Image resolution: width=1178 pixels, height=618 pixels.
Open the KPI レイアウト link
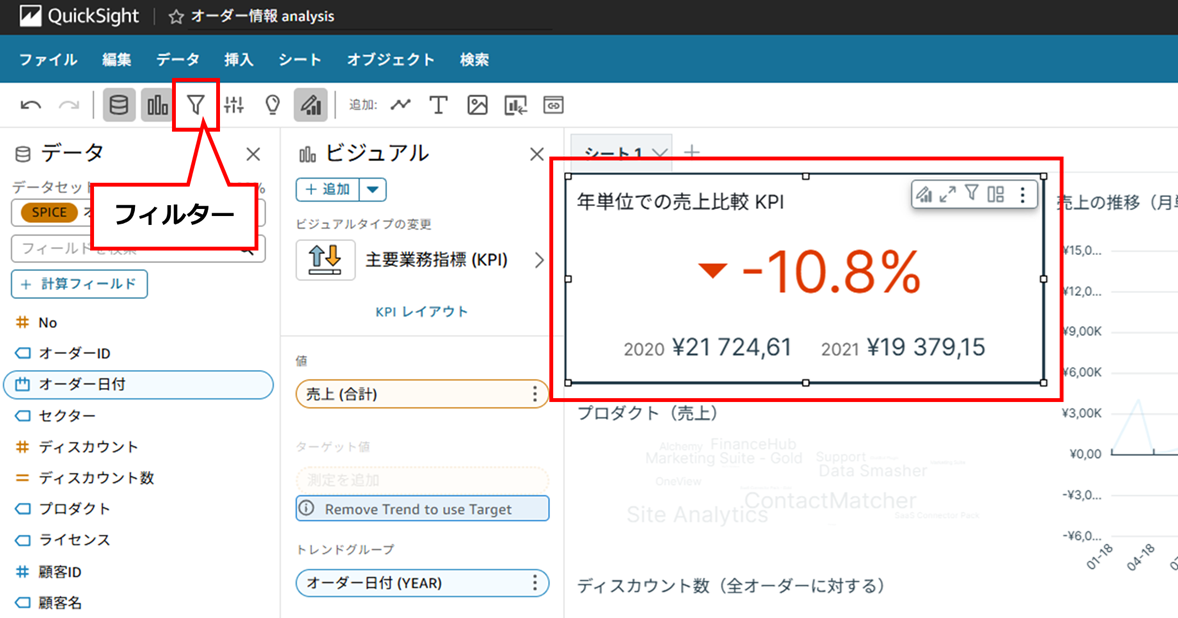(x=421, y=312)
